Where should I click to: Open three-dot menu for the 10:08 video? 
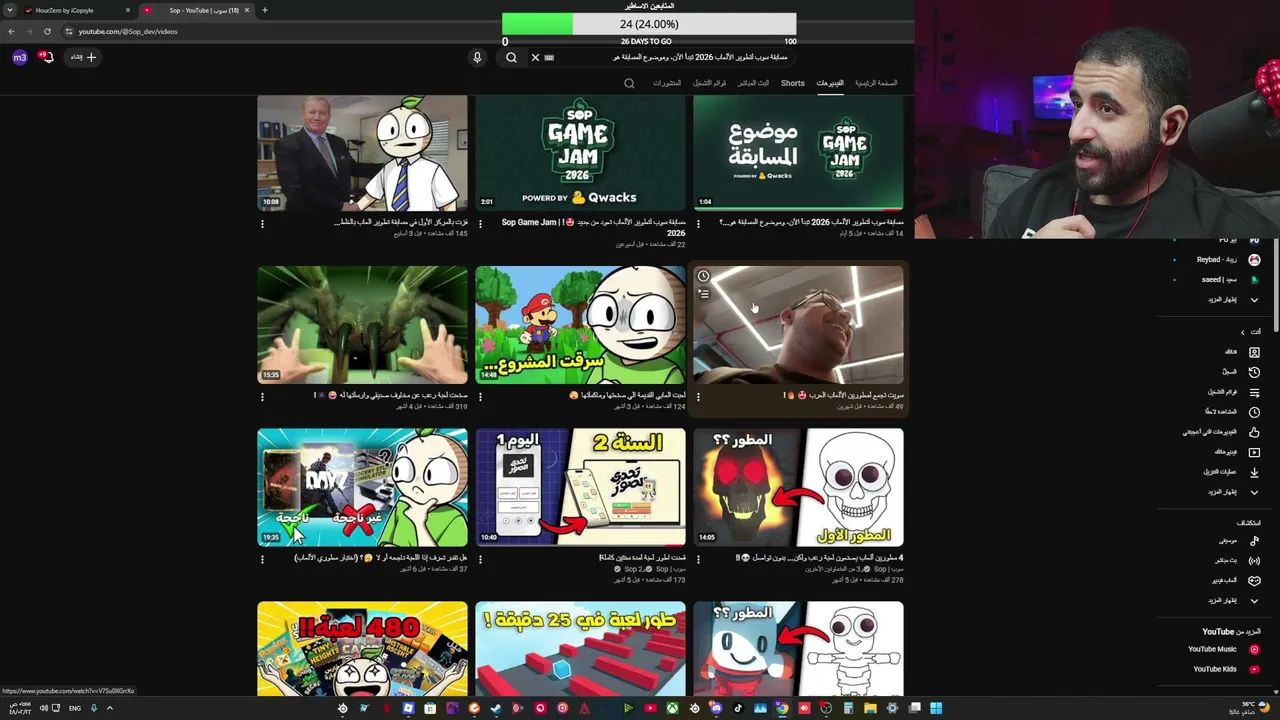[262, 224]
